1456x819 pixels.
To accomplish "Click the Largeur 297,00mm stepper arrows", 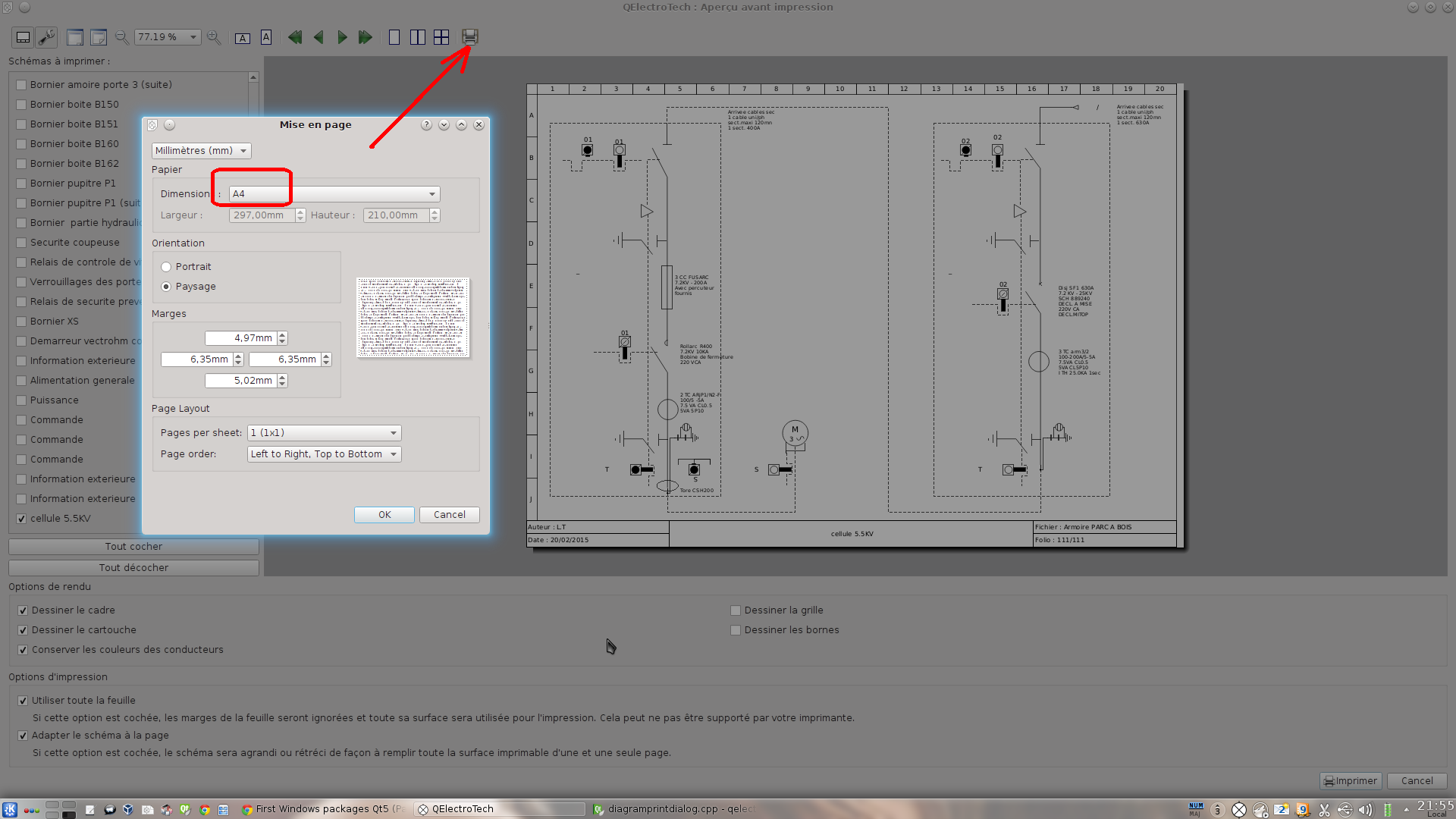I will pyautogui.click(x=300, y=215).
